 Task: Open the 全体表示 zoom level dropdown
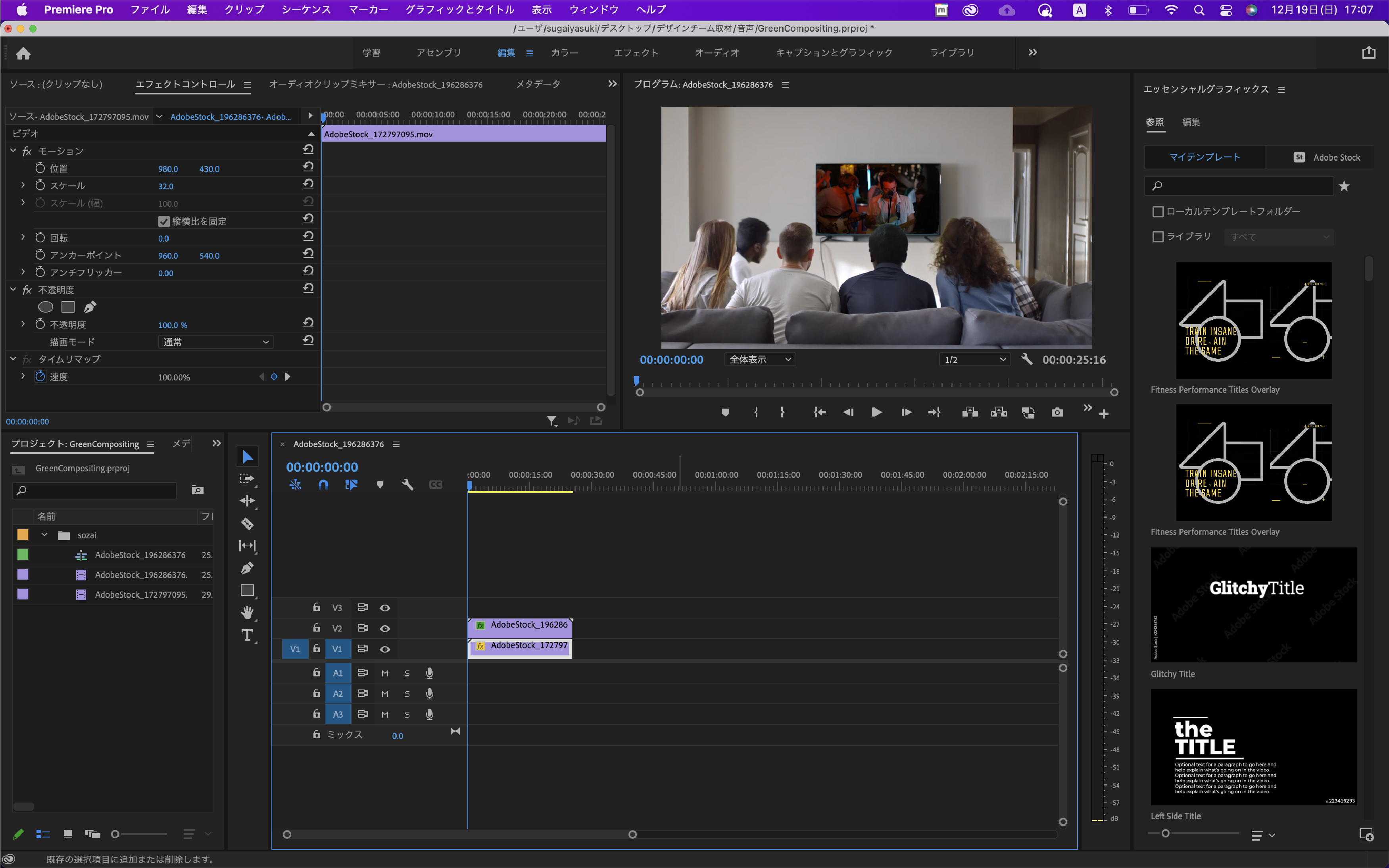[x=760, y=359]
